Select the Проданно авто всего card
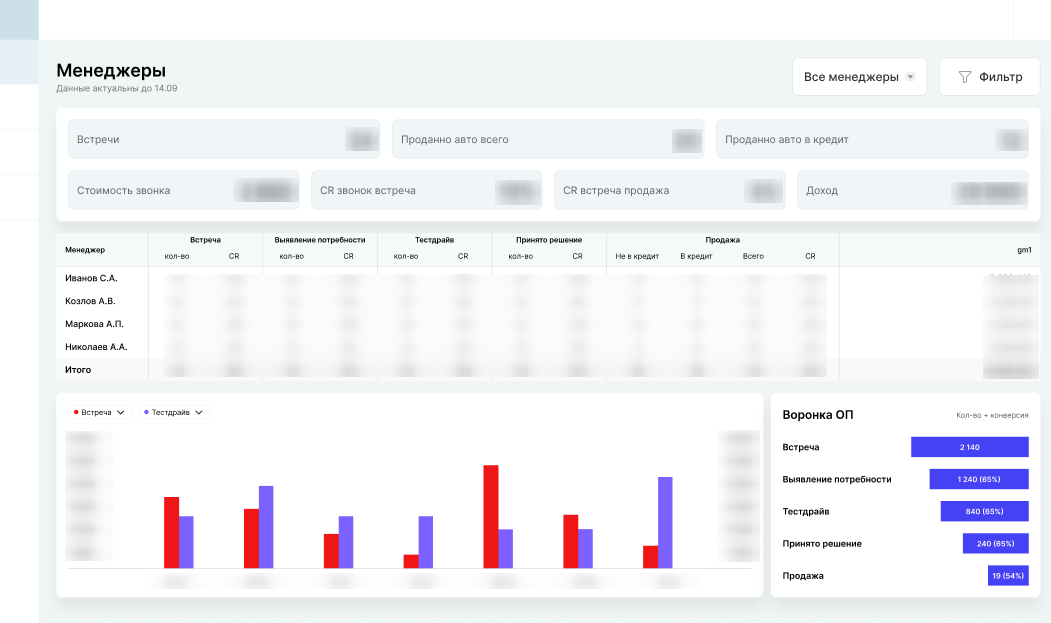Viewport: 1051px width, 623px height. coord(548,139)
